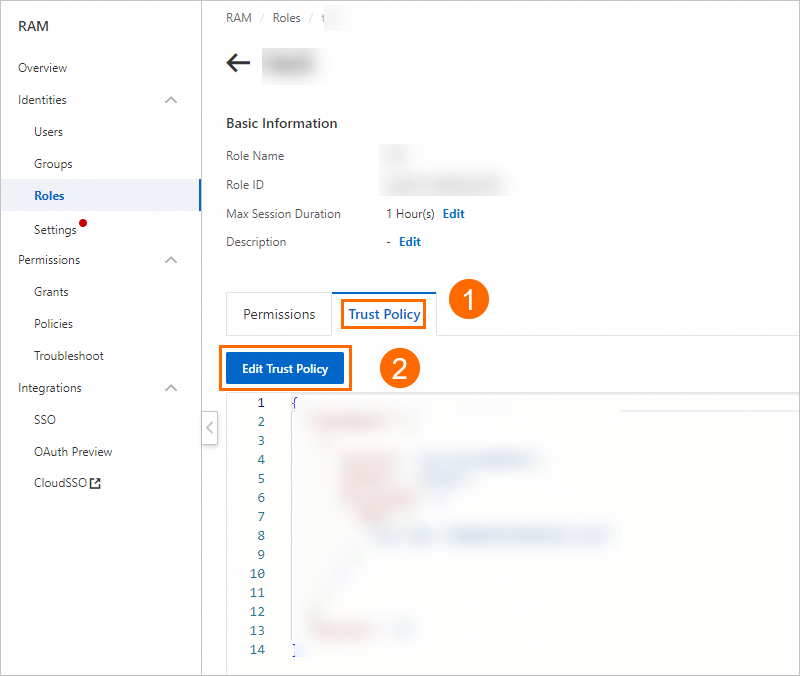Click the 1 Hour(s) value
The height and width of the screenshot is (676, 800).
pyautogui.click(x=410, y=214)
